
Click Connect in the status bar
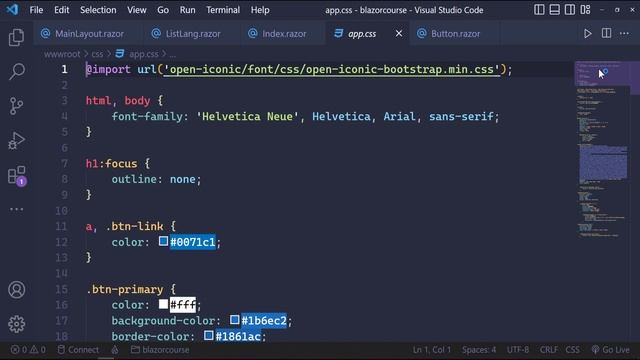click(x=78, y=350)
